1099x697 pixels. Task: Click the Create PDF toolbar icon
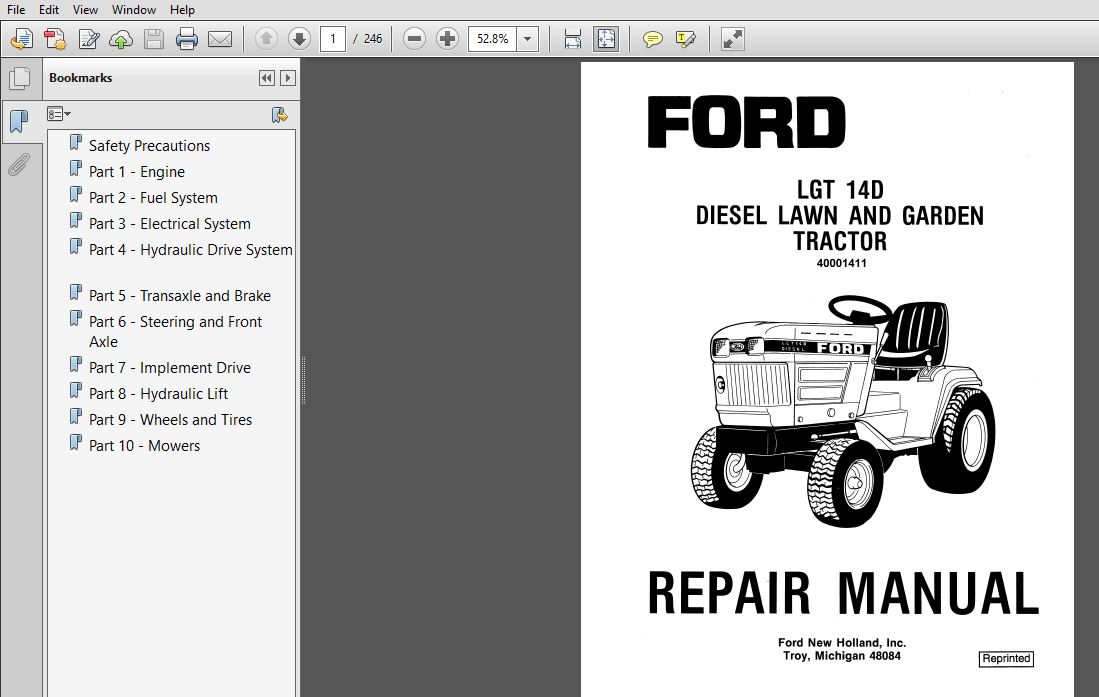point(22,39)
